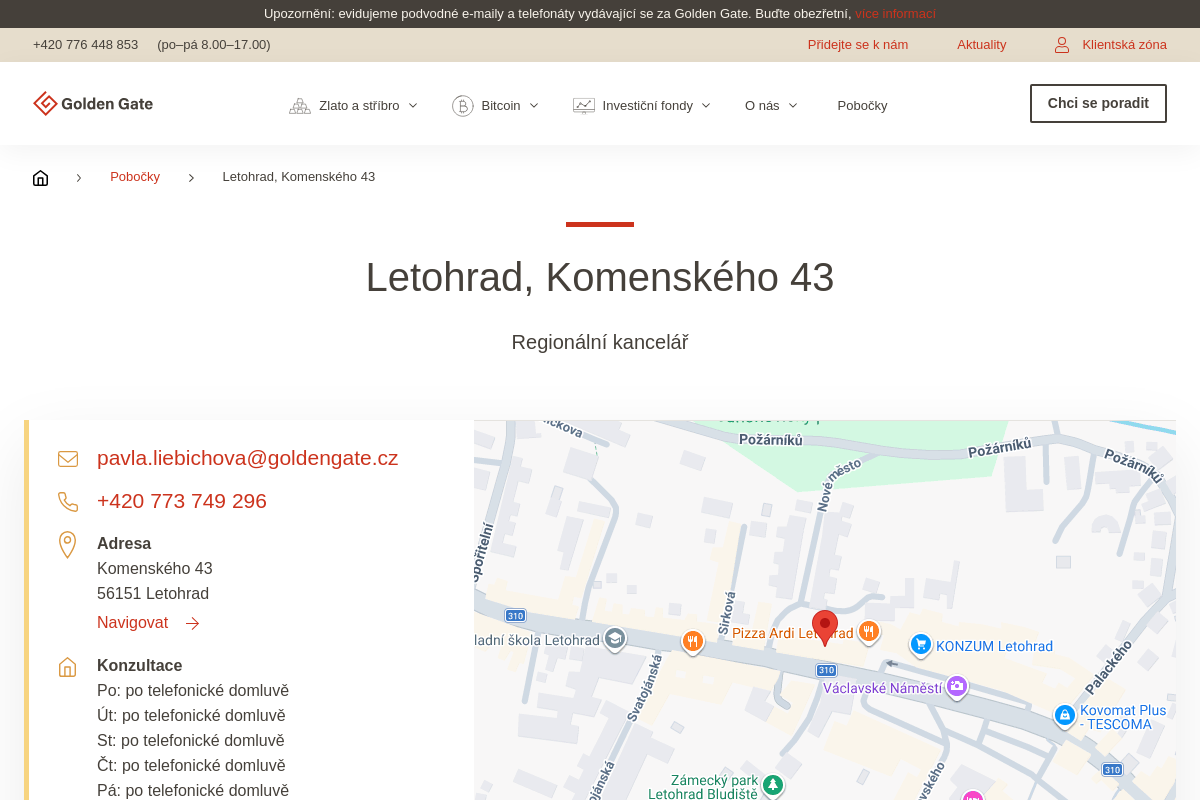The height and width of the screenshot is (800, 1200).
Task: Click the home breadcrumb icon
Action: 40,178
